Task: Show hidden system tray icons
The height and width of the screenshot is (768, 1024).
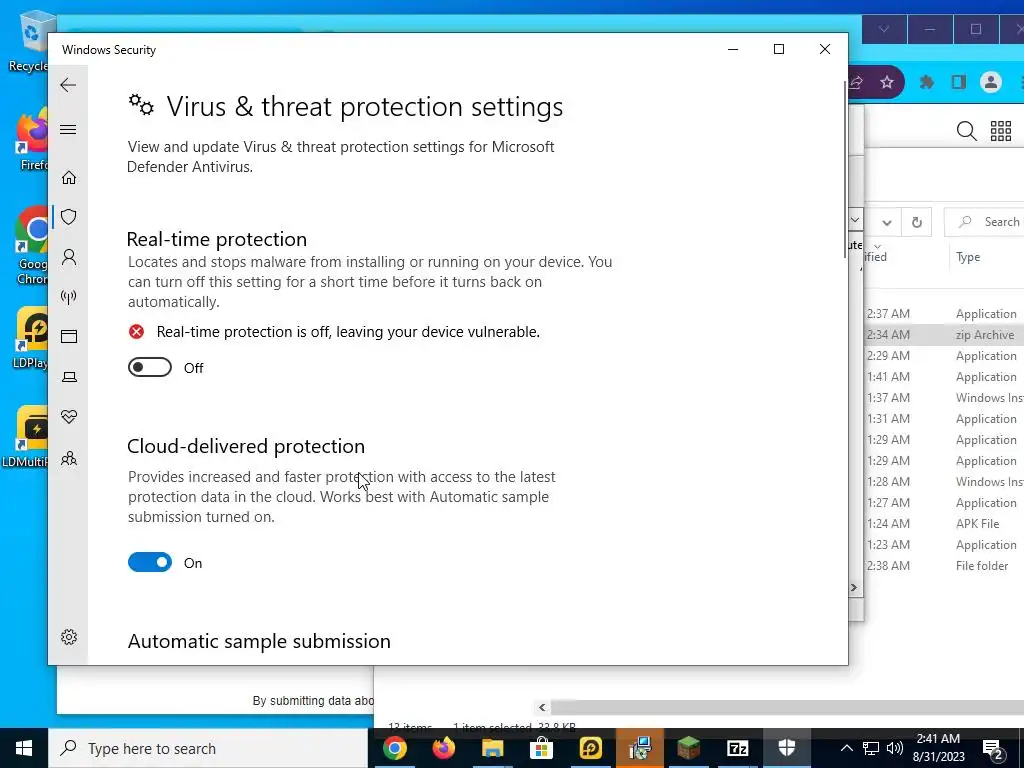Action: (846, 748)
